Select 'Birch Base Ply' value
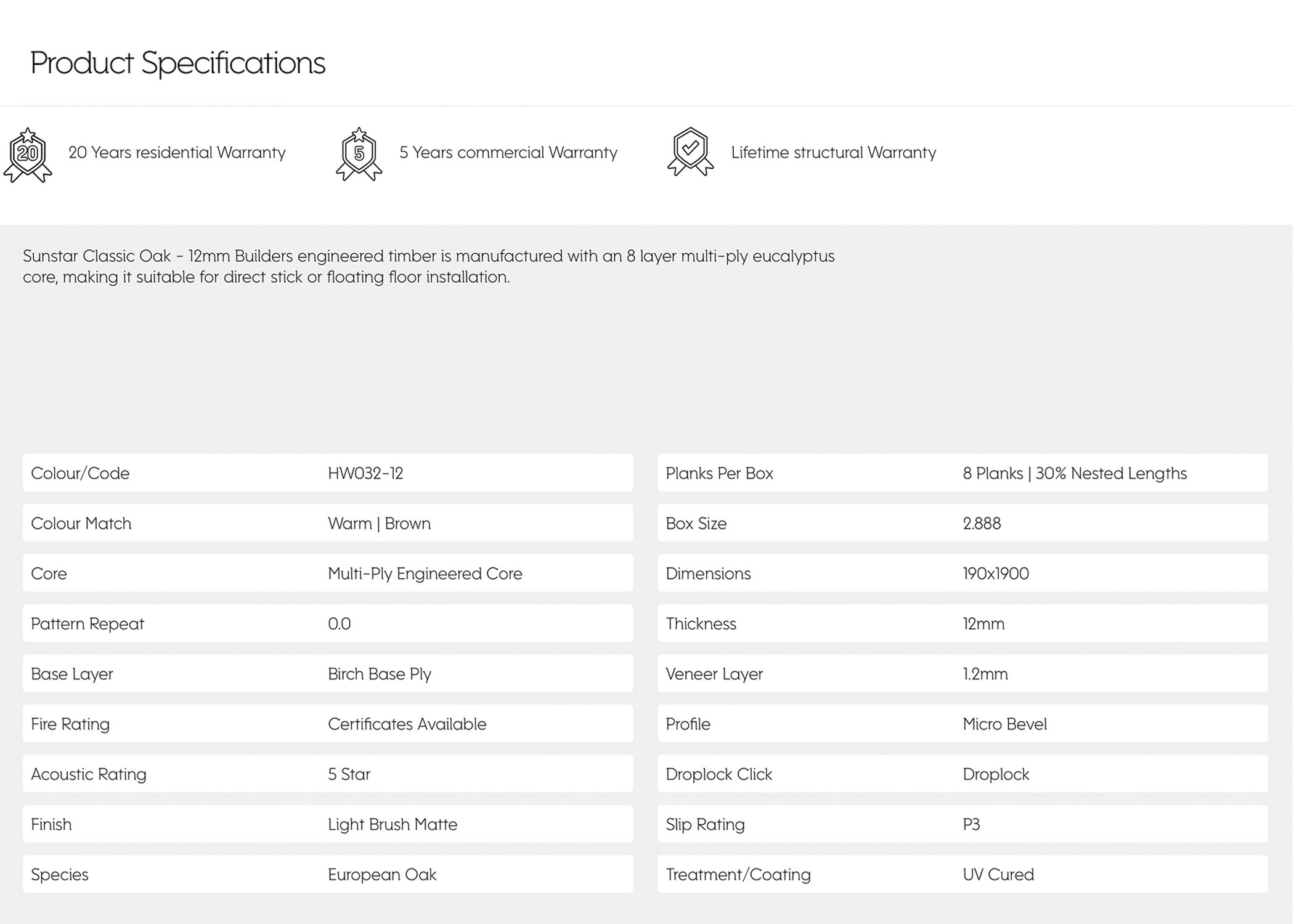The width and height of the screenshot is (1294, 924). point(380,674)
